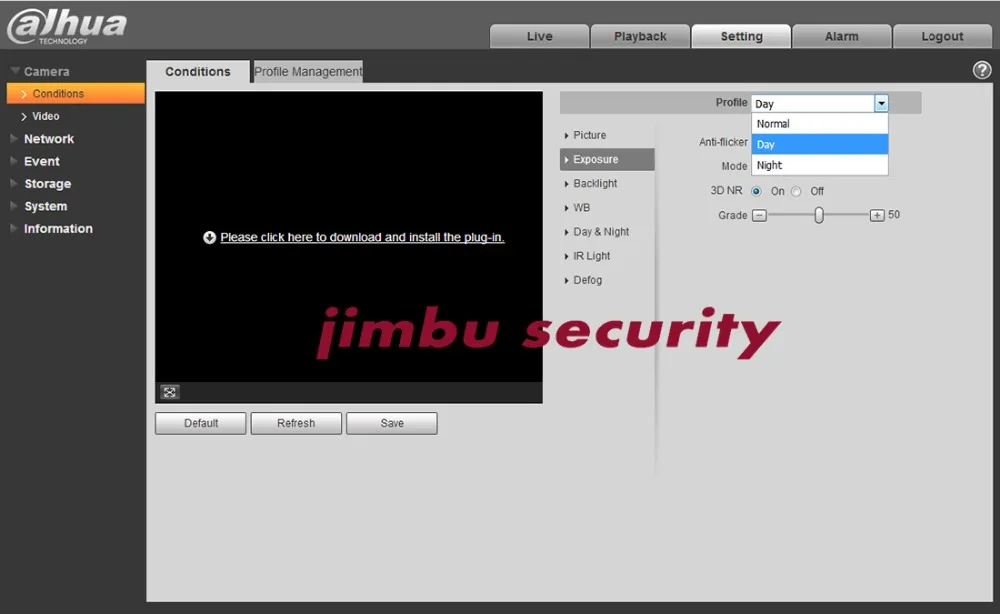Turn 3D NR Off
Image resolution: width=1000 pixels, height=614 pixels.
[796, 191]
